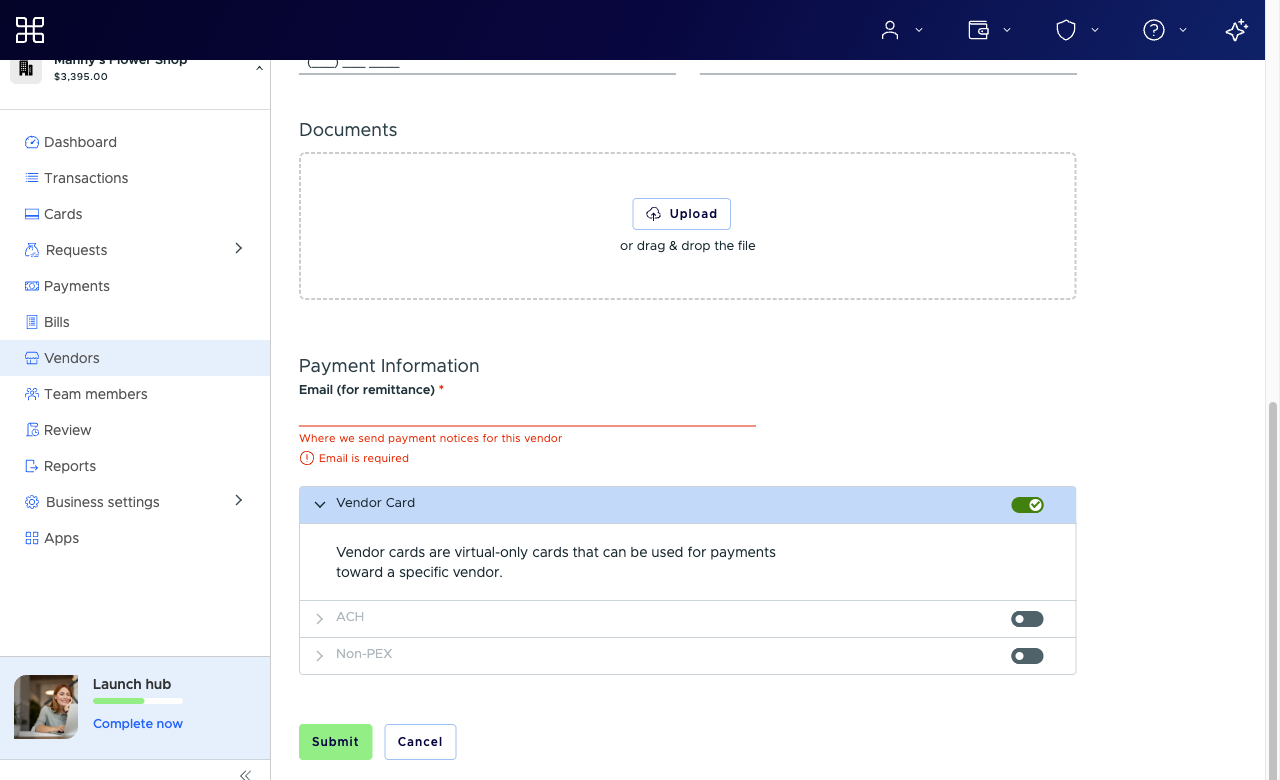
Task: Click the 'Email is required' error text
Action: tap(364, 458)
